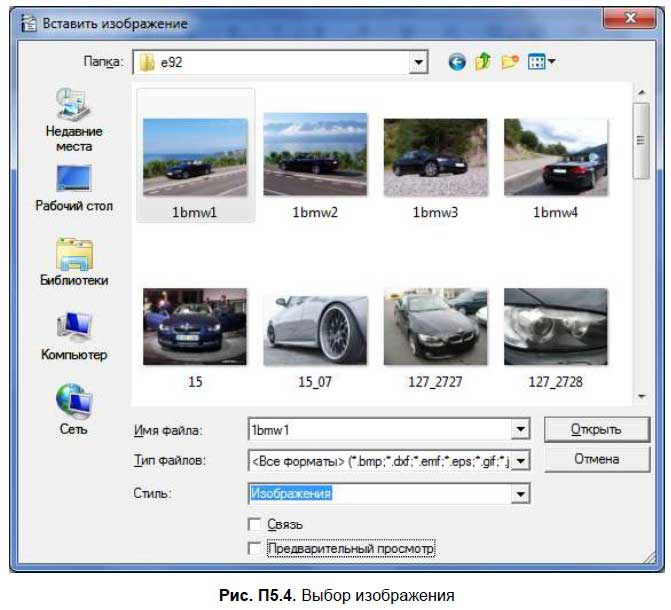Select Рабочий стол sidebar icon
The image size is (671, 610).
pyautogui.click(x=74, y=188)
